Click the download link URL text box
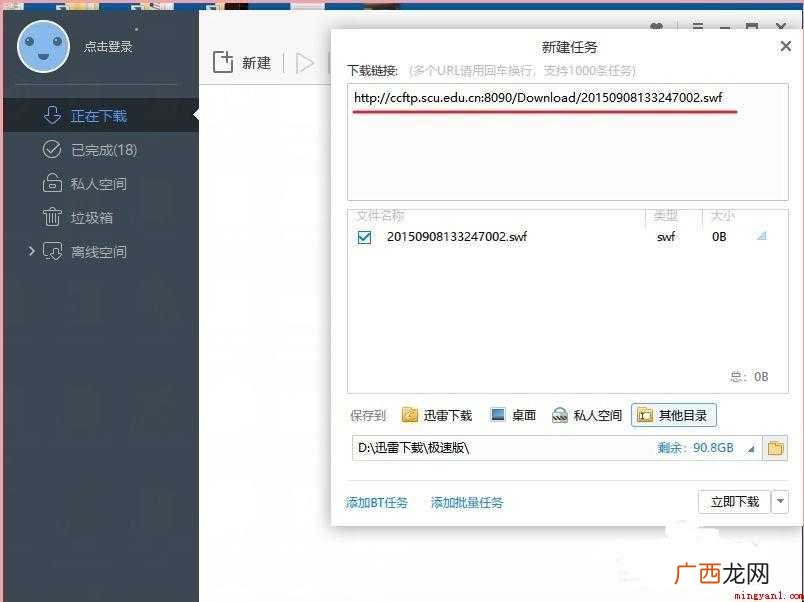The width and height of the screenshot is (804, 602). [568, 142]
